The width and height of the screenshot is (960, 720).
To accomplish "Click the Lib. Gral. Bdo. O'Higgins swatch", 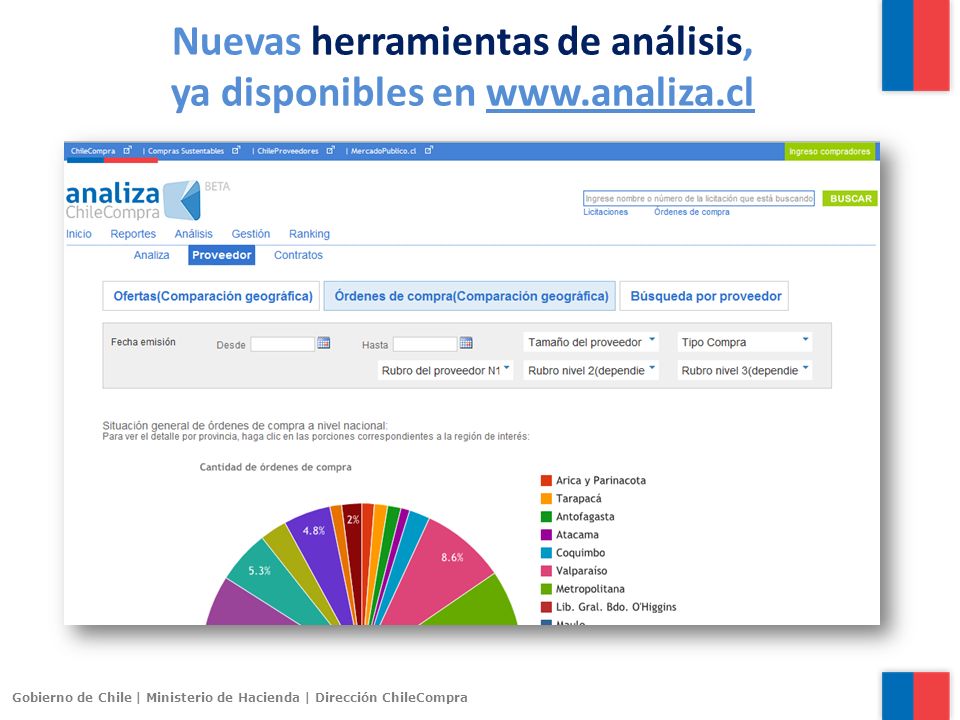I will point(547,607).
